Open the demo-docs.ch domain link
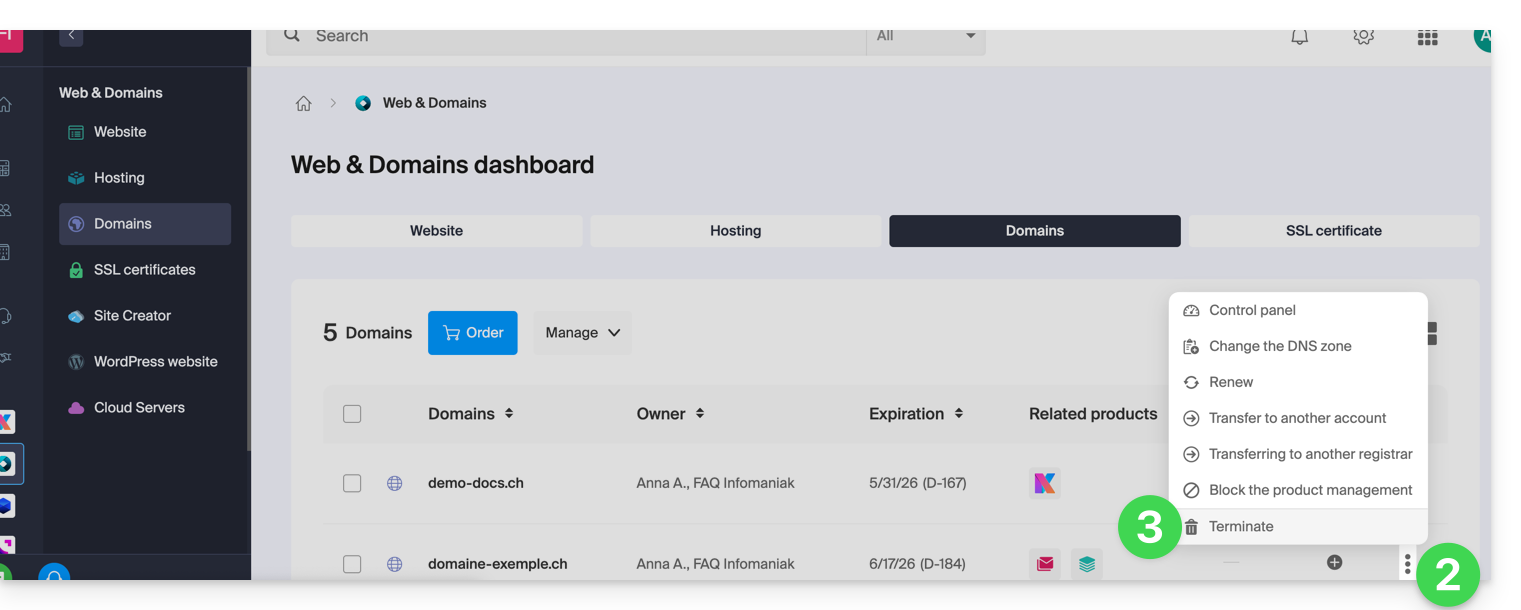Viewport: 1521px width, 610px height. pos(476,483)
